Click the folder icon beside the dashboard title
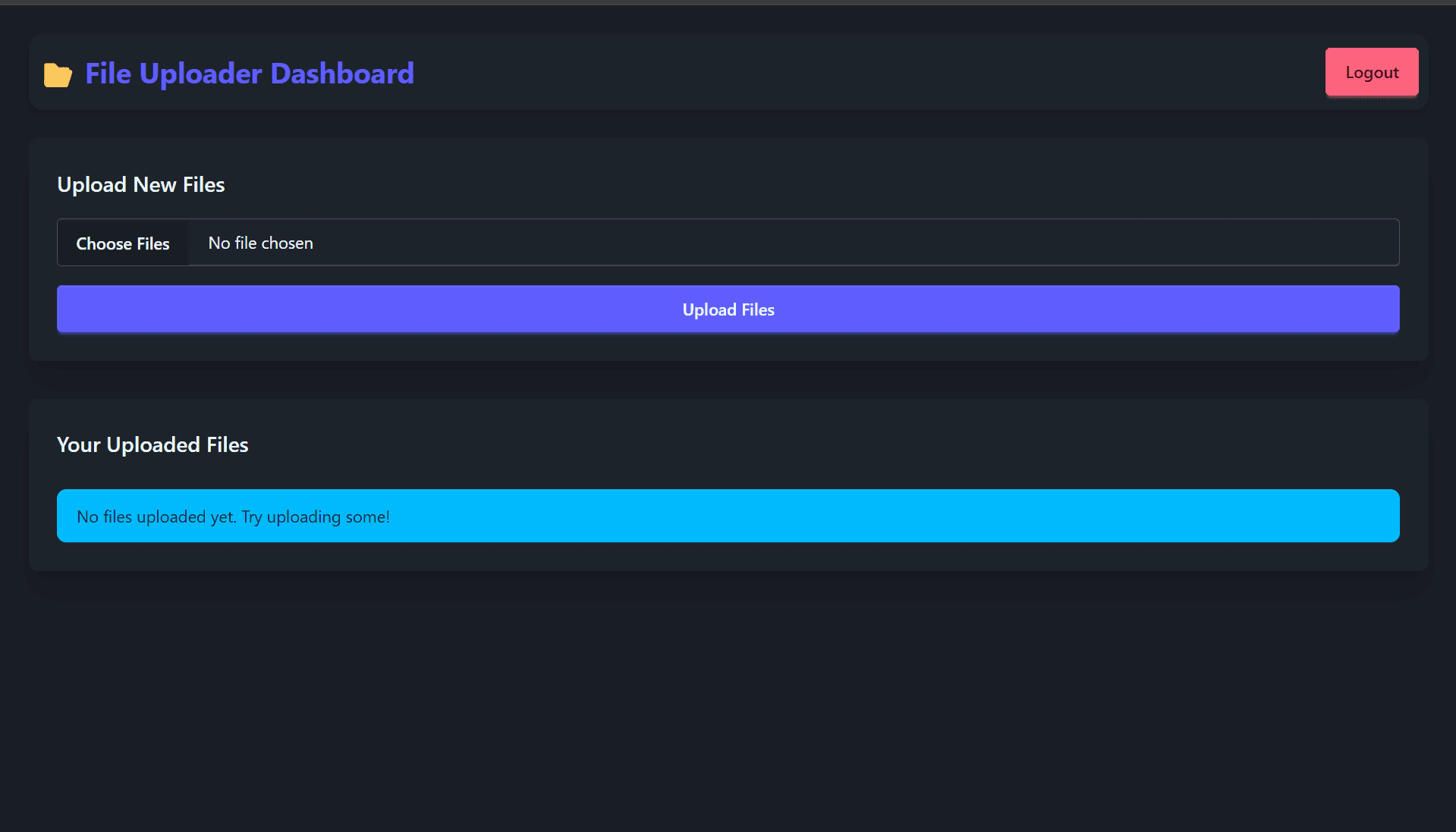The width and height of the screenshot is (1456, 832). pos(58,74)
